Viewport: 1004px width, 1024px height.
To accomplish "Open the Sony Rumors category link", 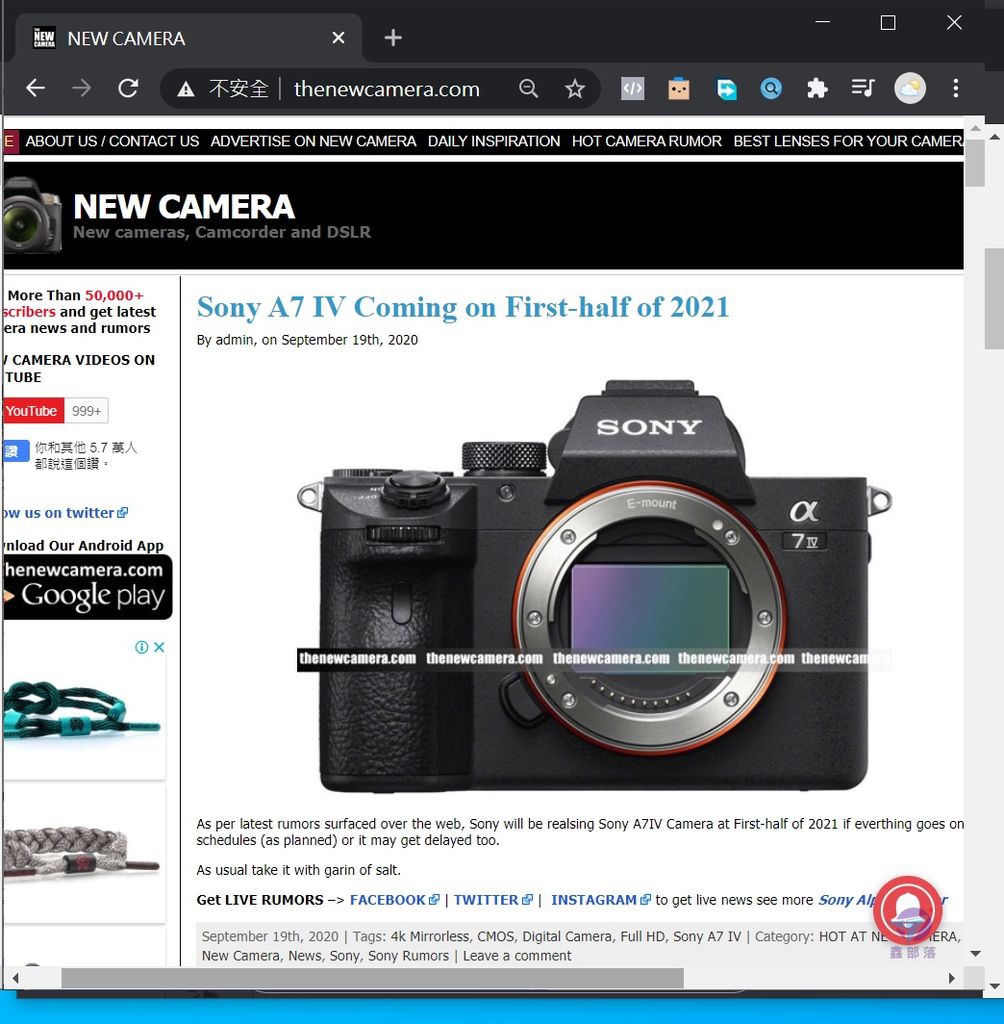I will coord(408,956).
